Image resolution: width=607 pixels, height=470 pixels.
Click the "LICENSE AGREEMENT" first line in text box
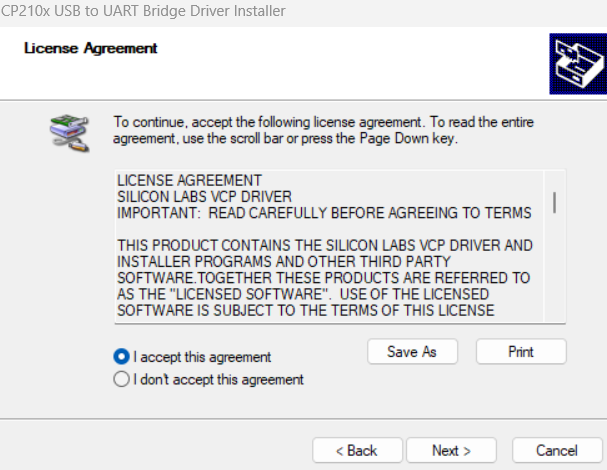coord(189,180)
